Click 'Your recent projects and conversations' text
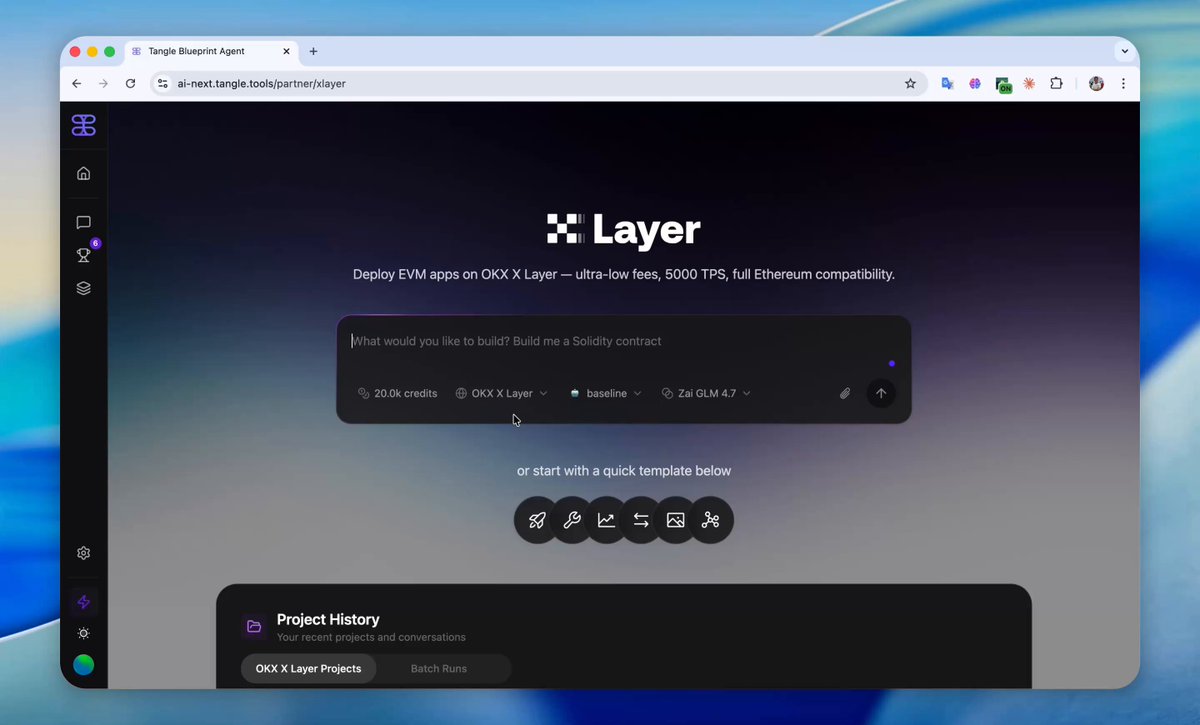Screen dimensions: 1200x725 (371, 637)
